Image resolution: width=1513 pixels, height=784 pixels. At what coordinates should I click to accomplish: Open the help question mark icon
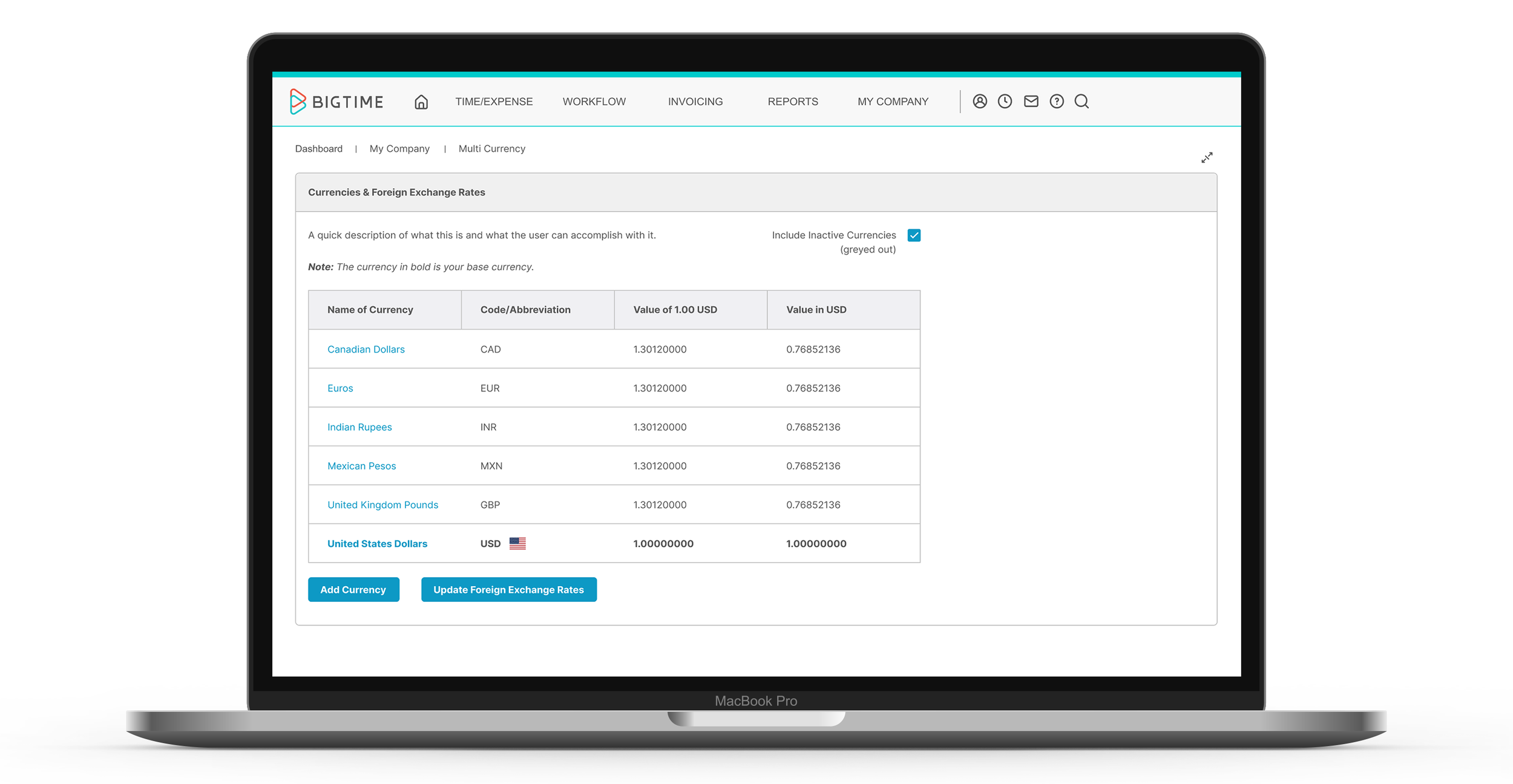click(x=1057, y=102)
